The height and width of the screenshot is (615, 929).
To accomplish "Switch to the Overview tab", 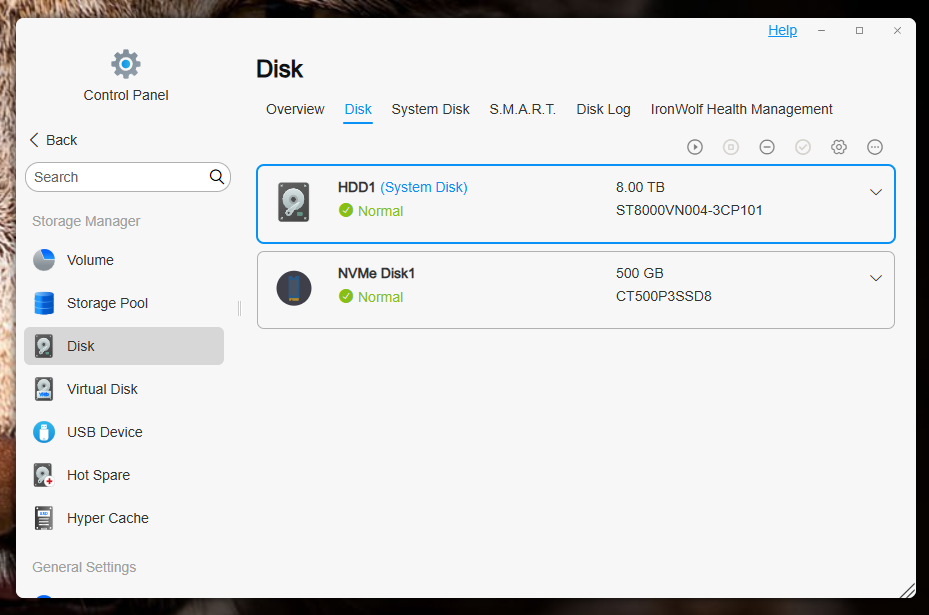I will click(x=295, y=109).
